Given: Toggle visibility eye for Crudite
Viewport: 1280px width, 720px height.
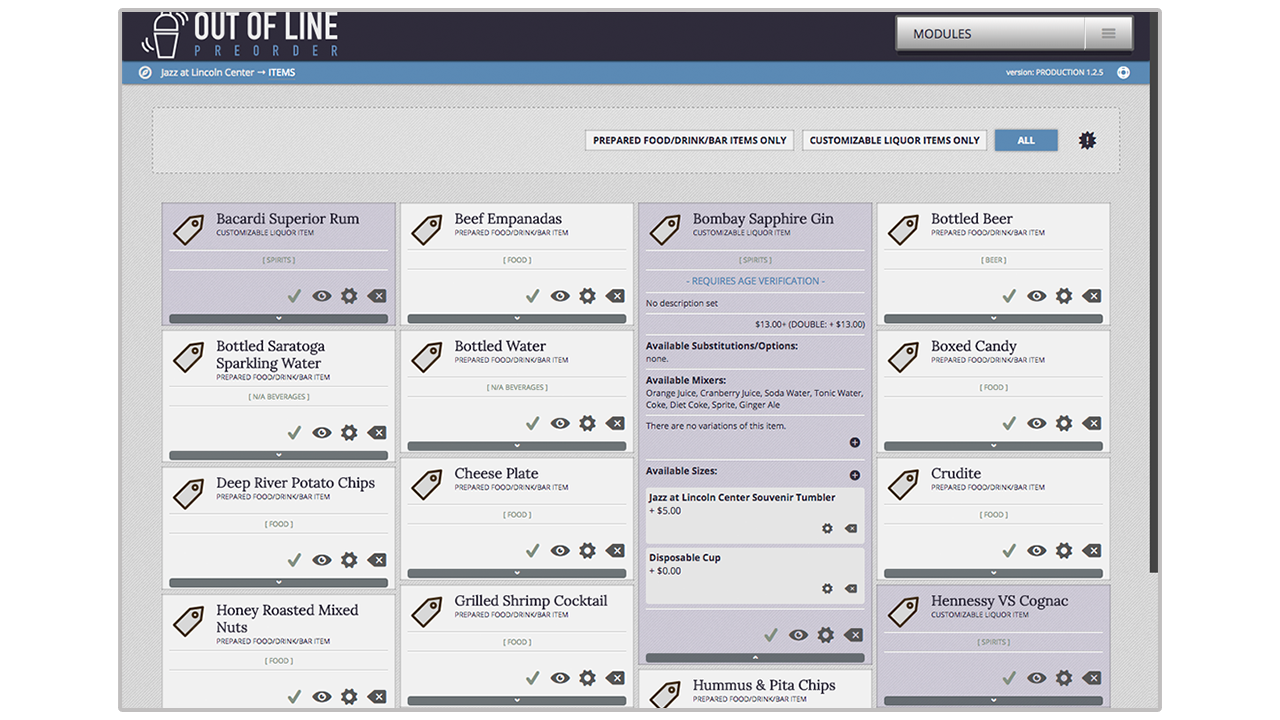Looking at the screenshot, I should [x=1037, y=550].
